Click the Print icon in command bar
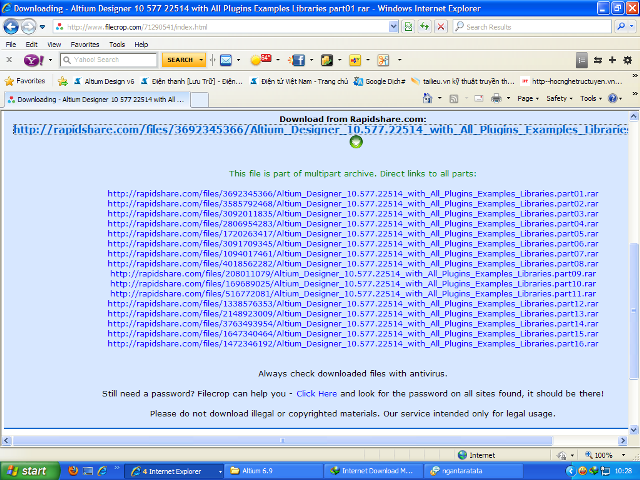This screenshot has width=640, height=480. [x=496, y=98]
